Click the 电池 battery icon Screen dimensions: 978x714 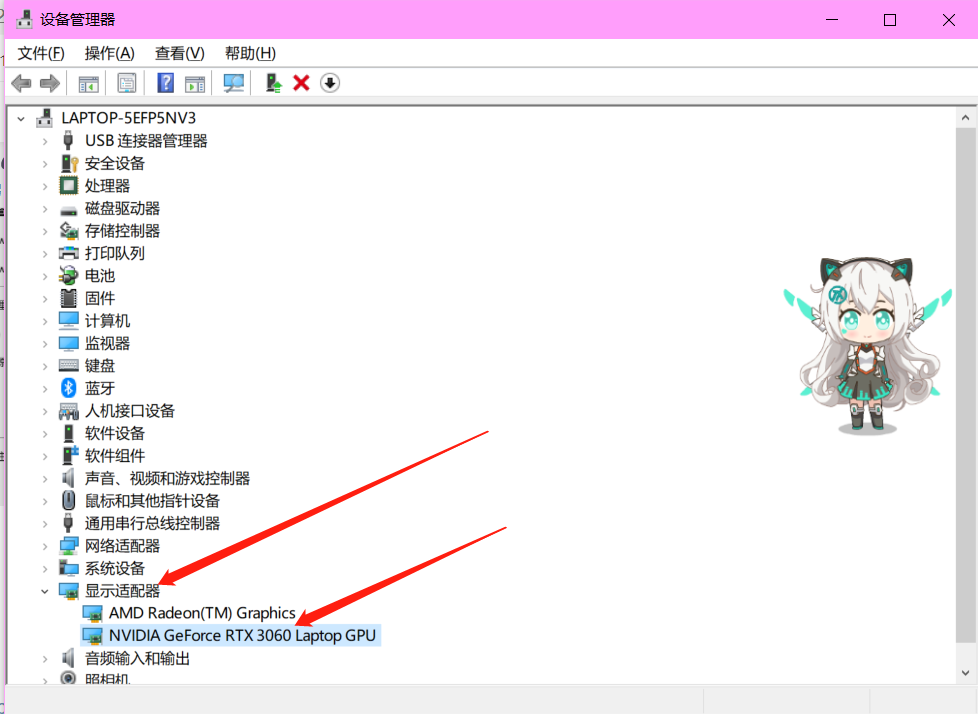tap(69, 276)
